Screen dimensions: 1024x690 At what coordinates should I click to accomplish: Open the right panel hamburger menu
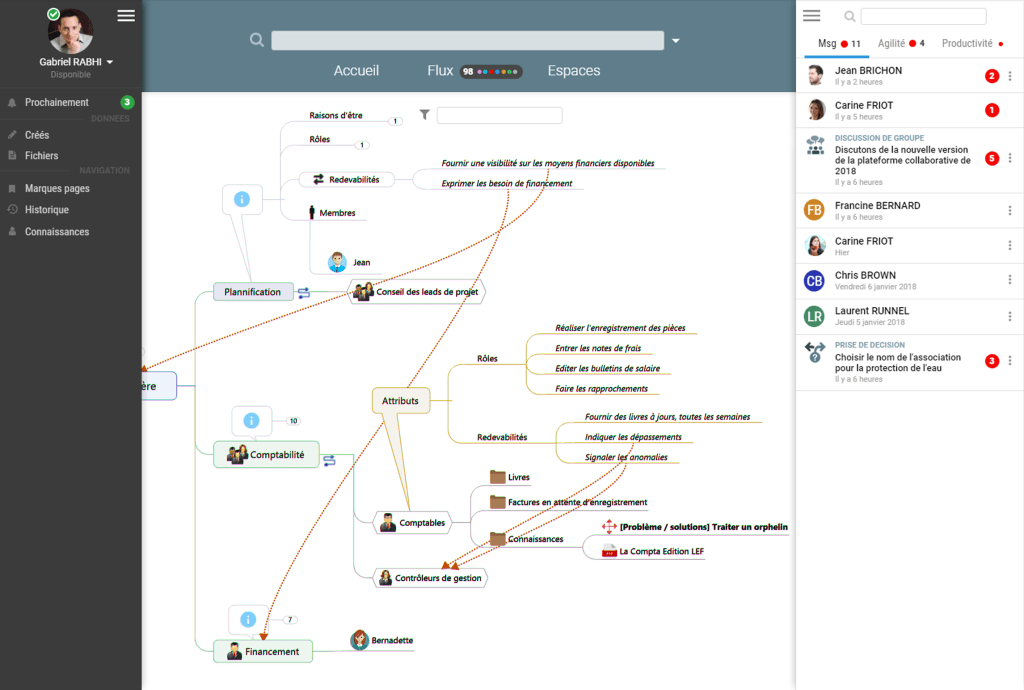(812, 16)
